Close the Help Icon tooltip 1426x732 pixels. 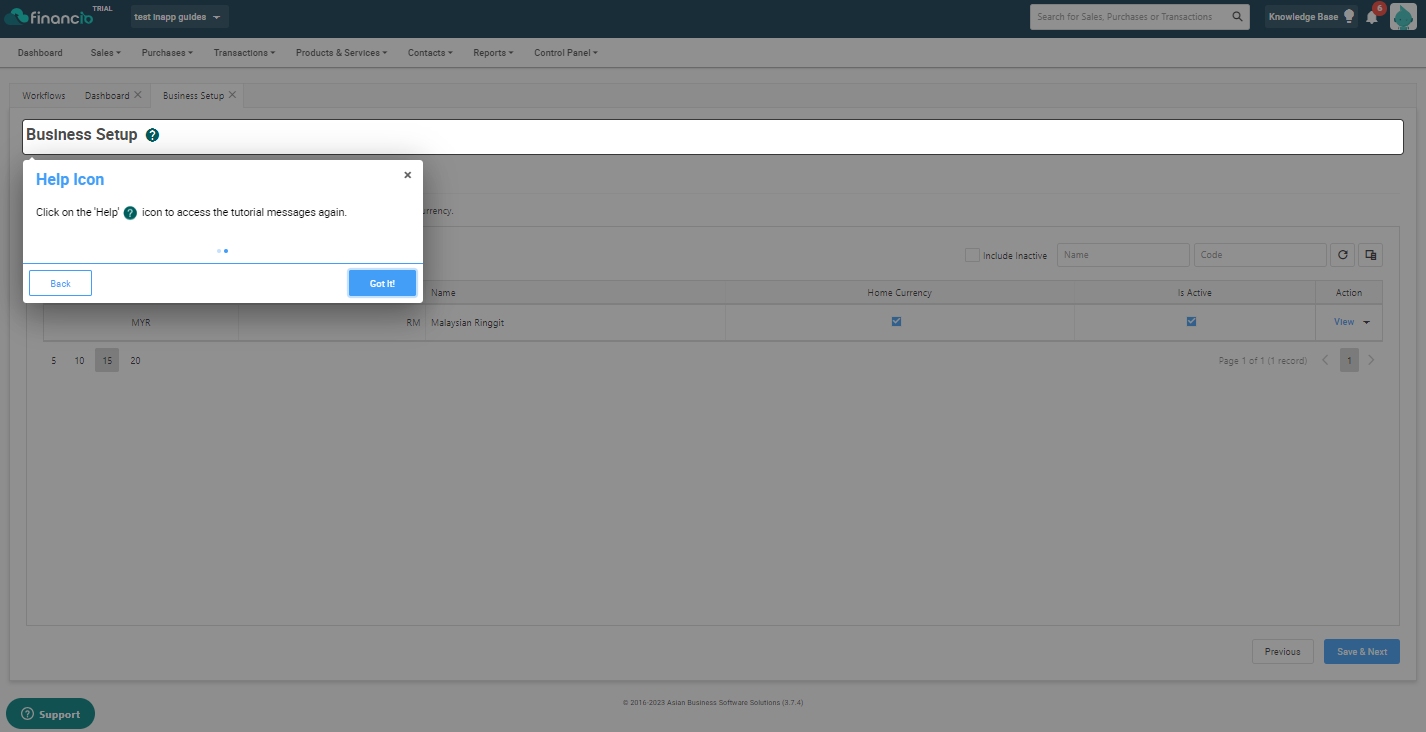tap(407, 175)
